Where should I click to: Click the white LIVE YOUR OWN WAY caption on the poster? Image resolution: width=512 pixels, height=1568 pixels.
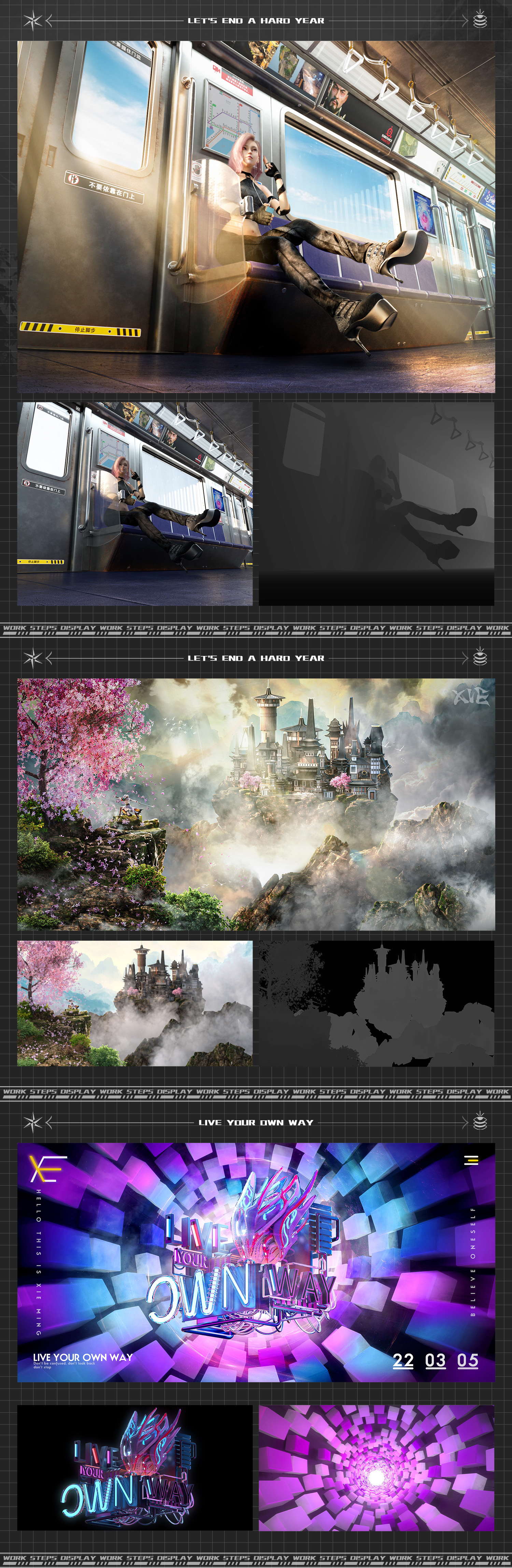[x=83, y=1357]
